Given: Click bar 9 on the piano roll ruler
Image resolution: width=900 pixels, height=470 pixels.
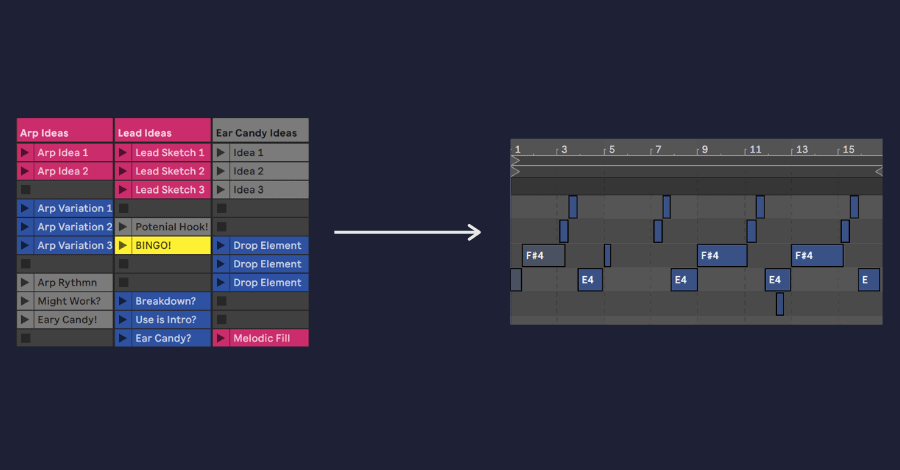Looking at the screenshot, I should (x=705, y=150).
